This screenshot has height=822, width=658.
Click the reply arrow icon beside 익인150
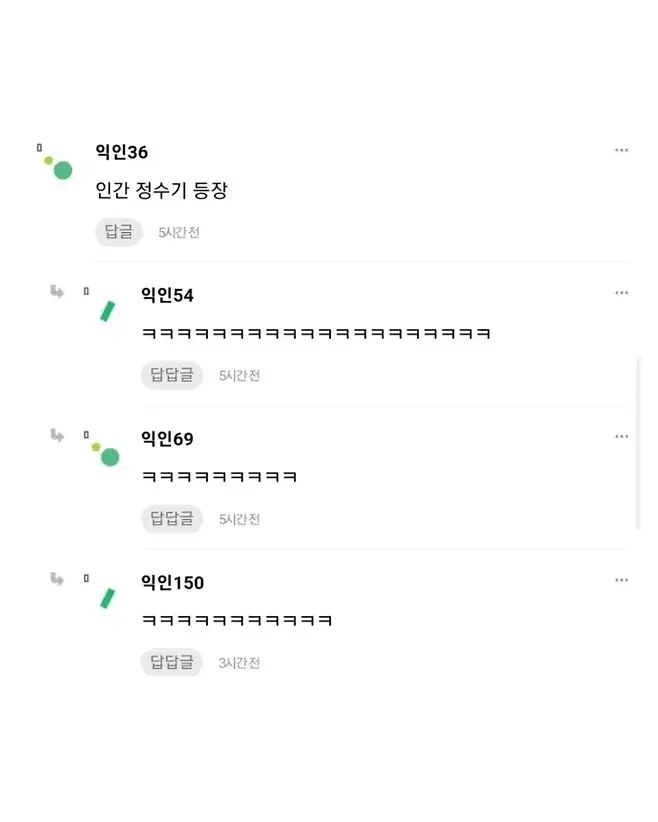(58, 579)
